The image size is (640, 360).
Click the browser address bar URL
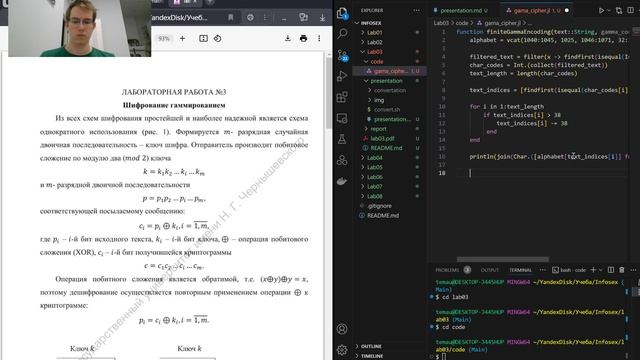click(180, 18)
